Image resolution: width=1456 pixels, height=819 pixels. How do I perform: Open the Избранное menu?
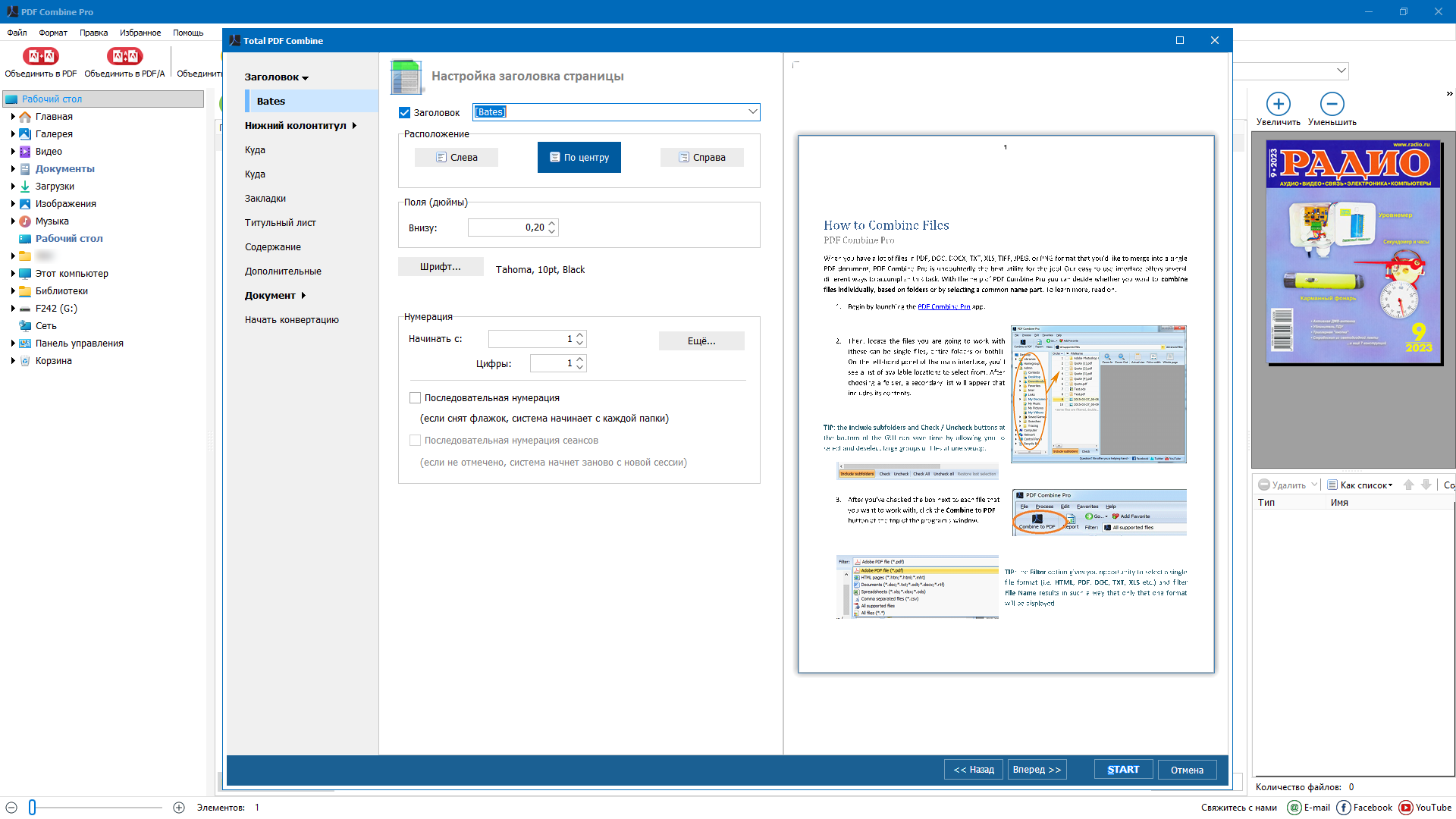[140, 33]
